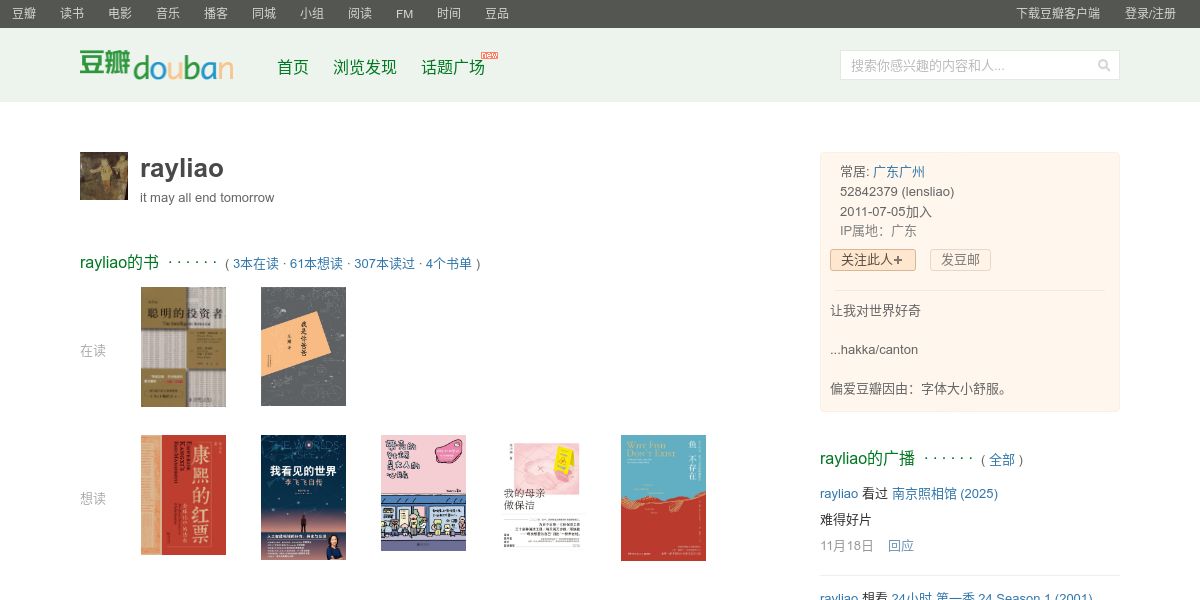Open 读书 in the top bar

pyautogui.click(x=72, y=13)
